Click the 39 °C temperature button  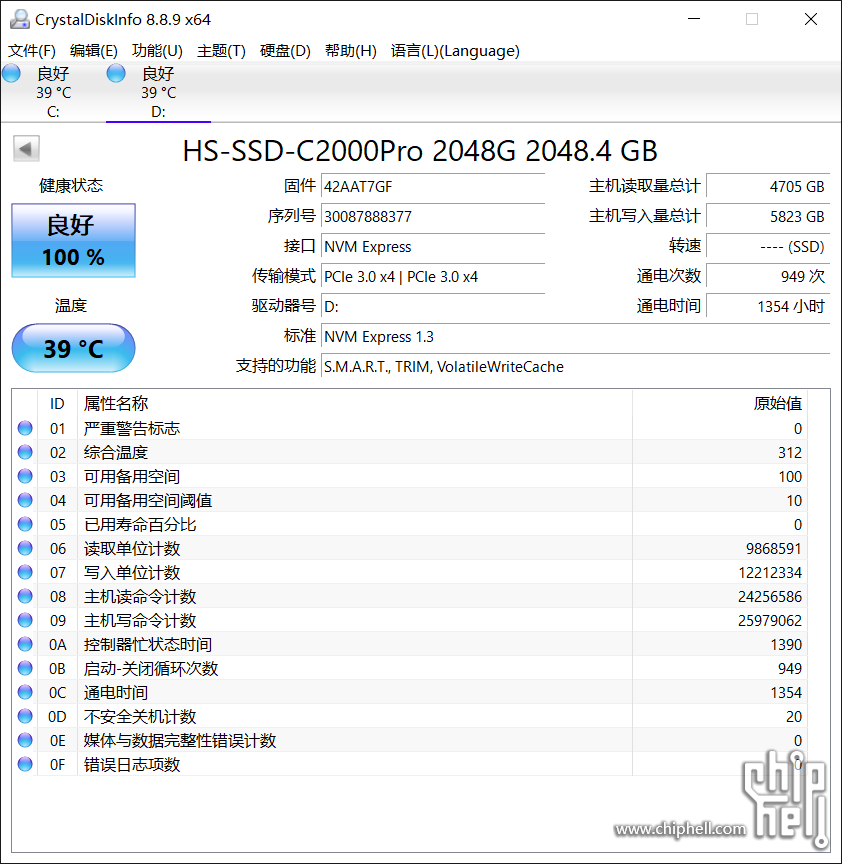click(73, 348)
